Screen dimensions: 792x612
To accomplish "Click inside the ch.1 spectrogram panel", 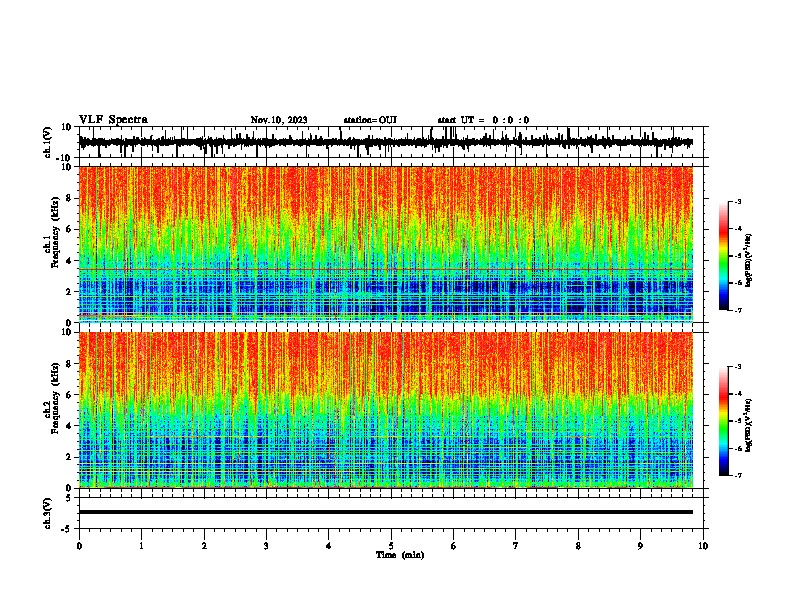I will [x=385, y=244].
